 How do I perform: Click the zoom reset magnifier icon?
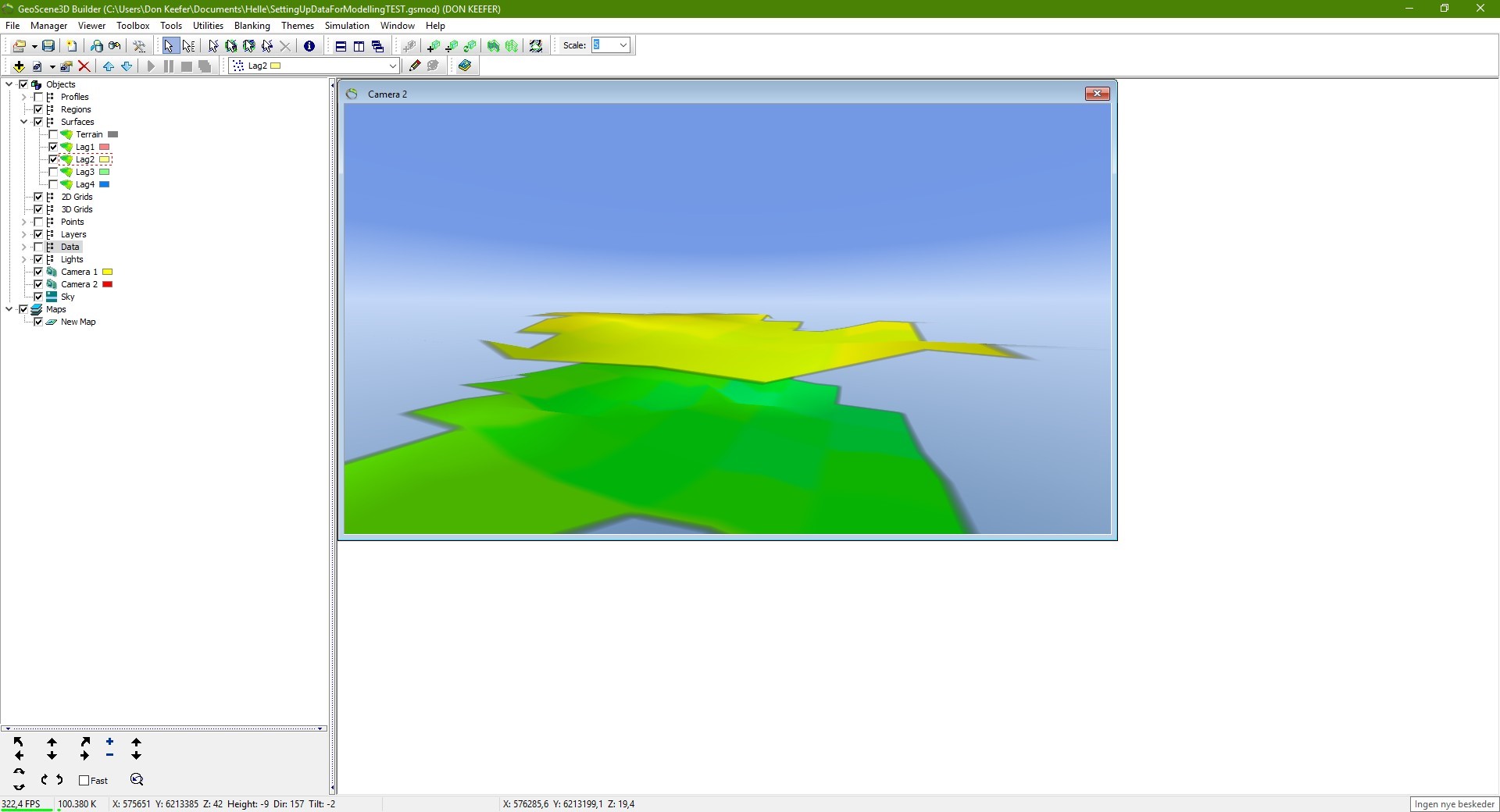[137, 780]
